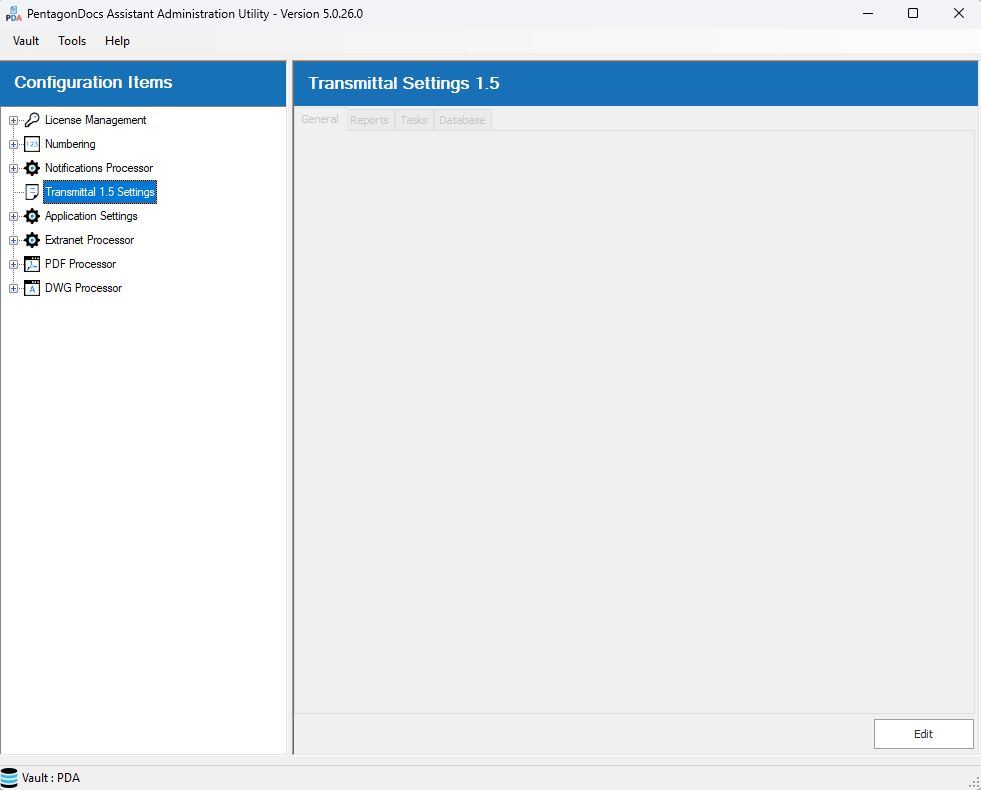The height and width of the screenshot is (790, 981).
Task: Click the Vault database icon in status bar
Action: tap(10, 778)
